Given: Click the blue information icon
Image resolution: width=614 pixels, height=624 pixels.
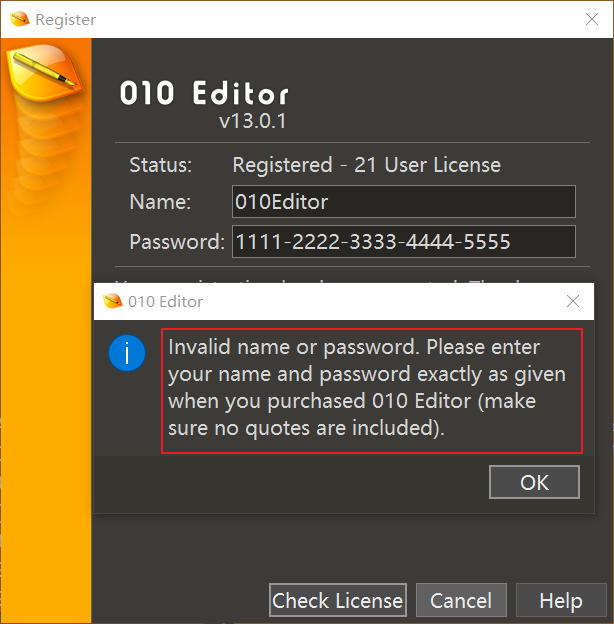Looking at the screenshot, I should [x=127, y=353].
